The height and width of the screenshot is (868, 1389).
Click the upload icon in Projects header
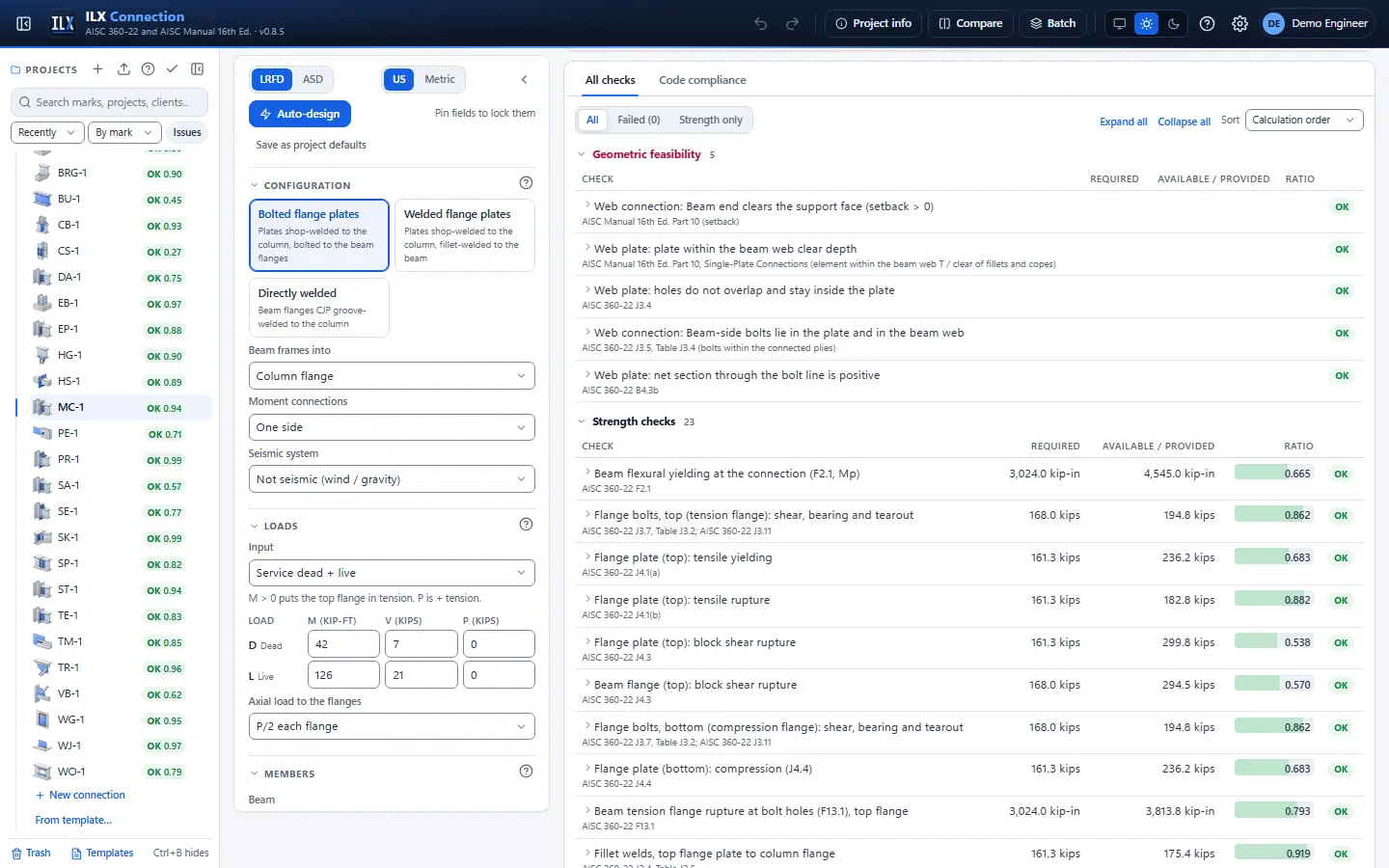(123, 69)
